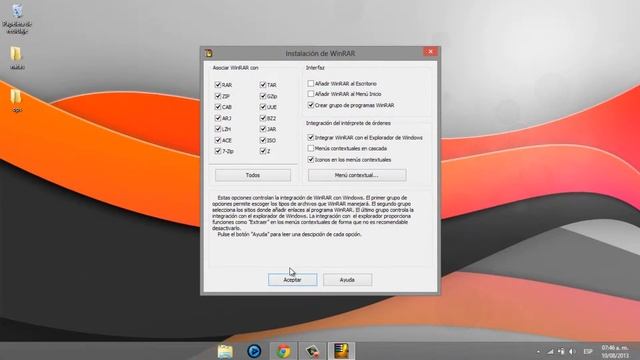Uncheck the Z file type
Image resolution: width=640 pixels, height=360 pixels.
(x=263, y=151)
